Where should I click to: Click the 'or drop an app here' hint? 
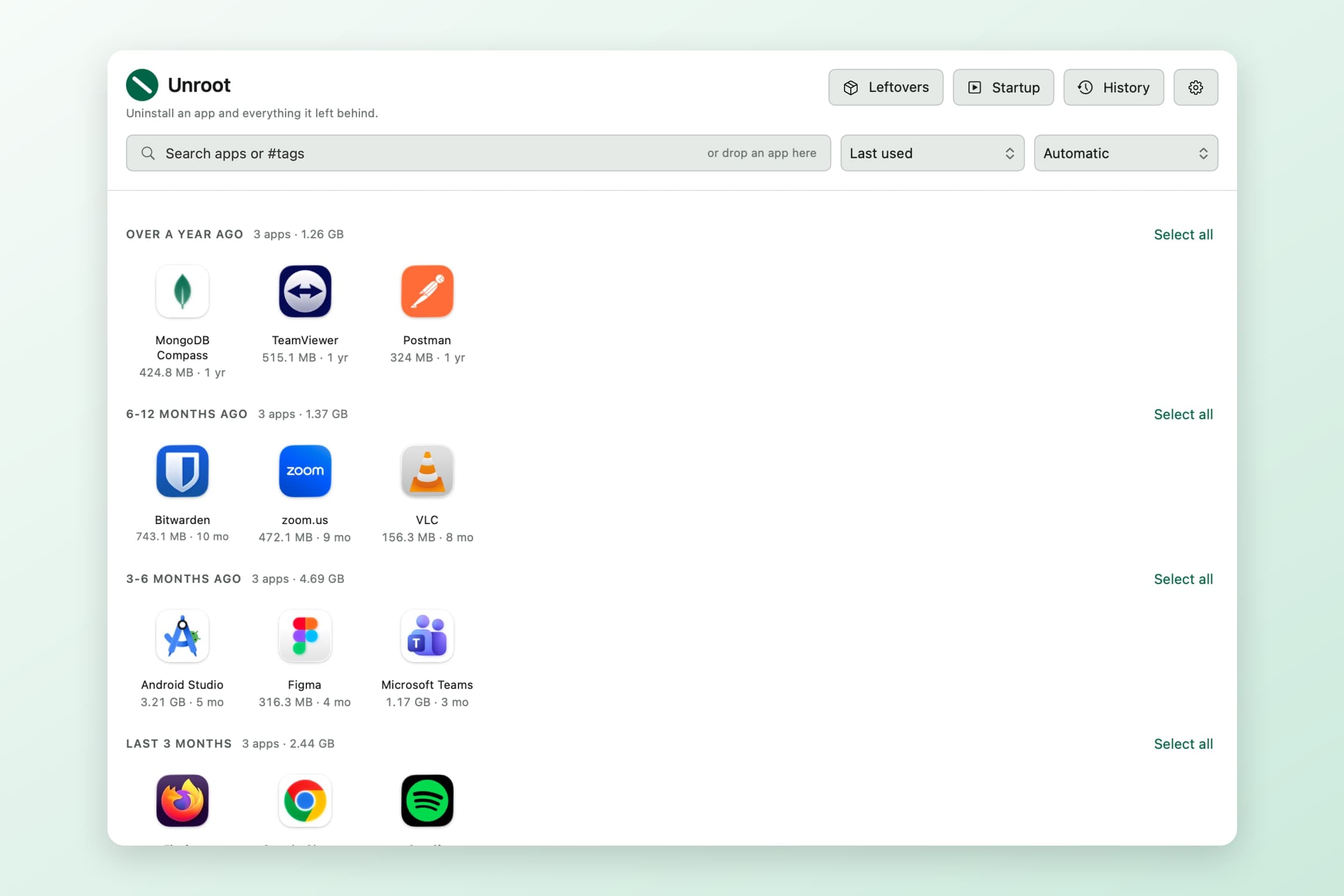(762, 153)
